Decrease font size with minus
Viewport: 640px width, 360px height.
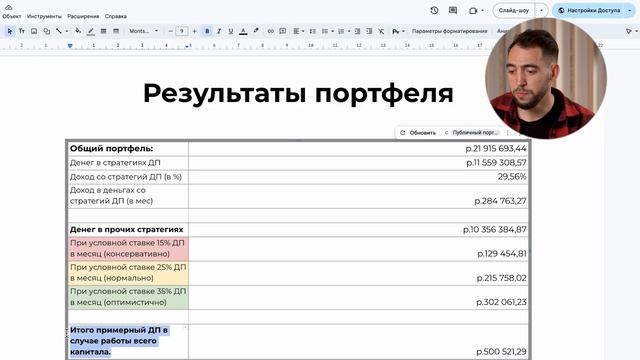click(171, 31)
